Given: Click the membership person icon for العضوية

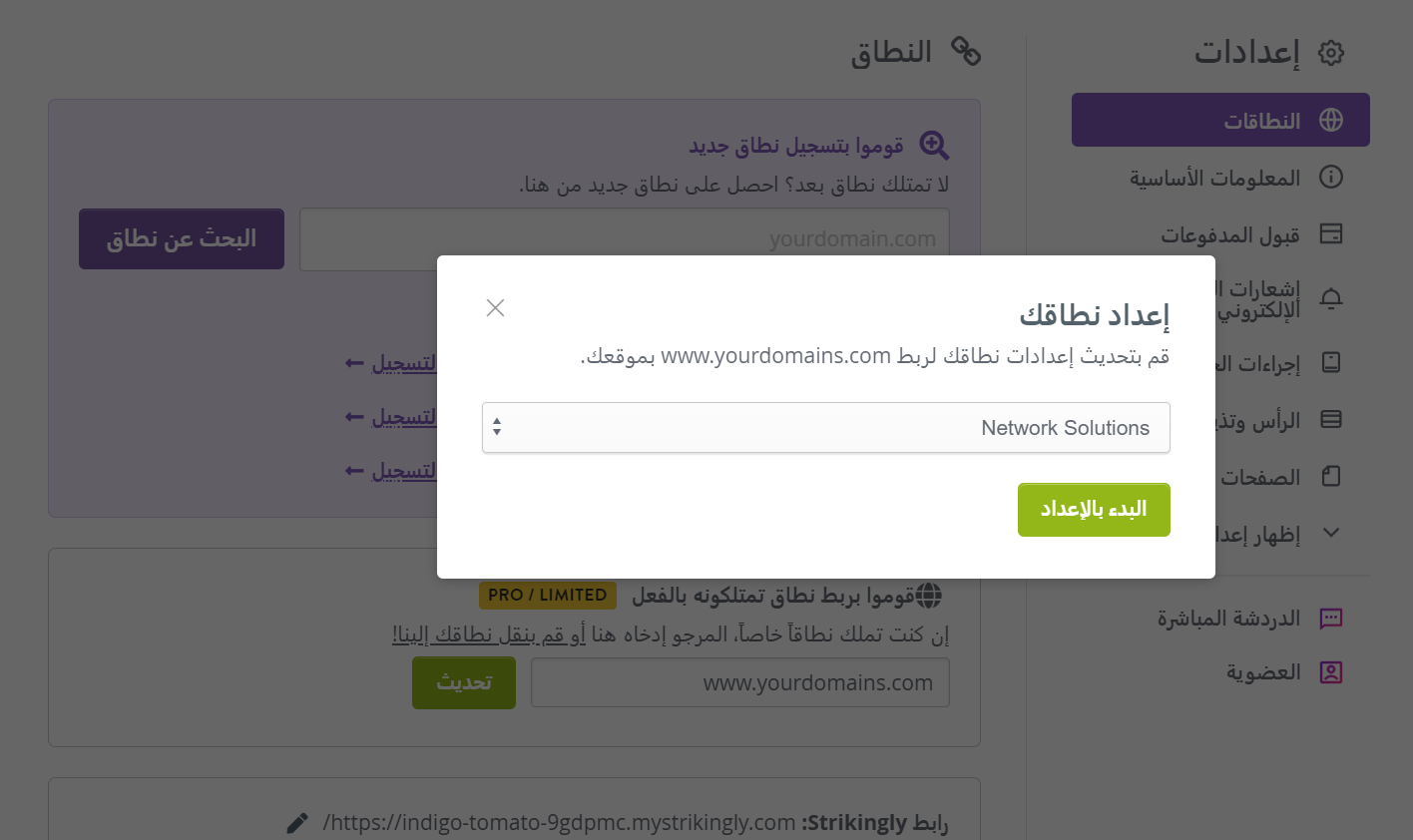Looking at the screenshot, I should tap(1331, 672).
